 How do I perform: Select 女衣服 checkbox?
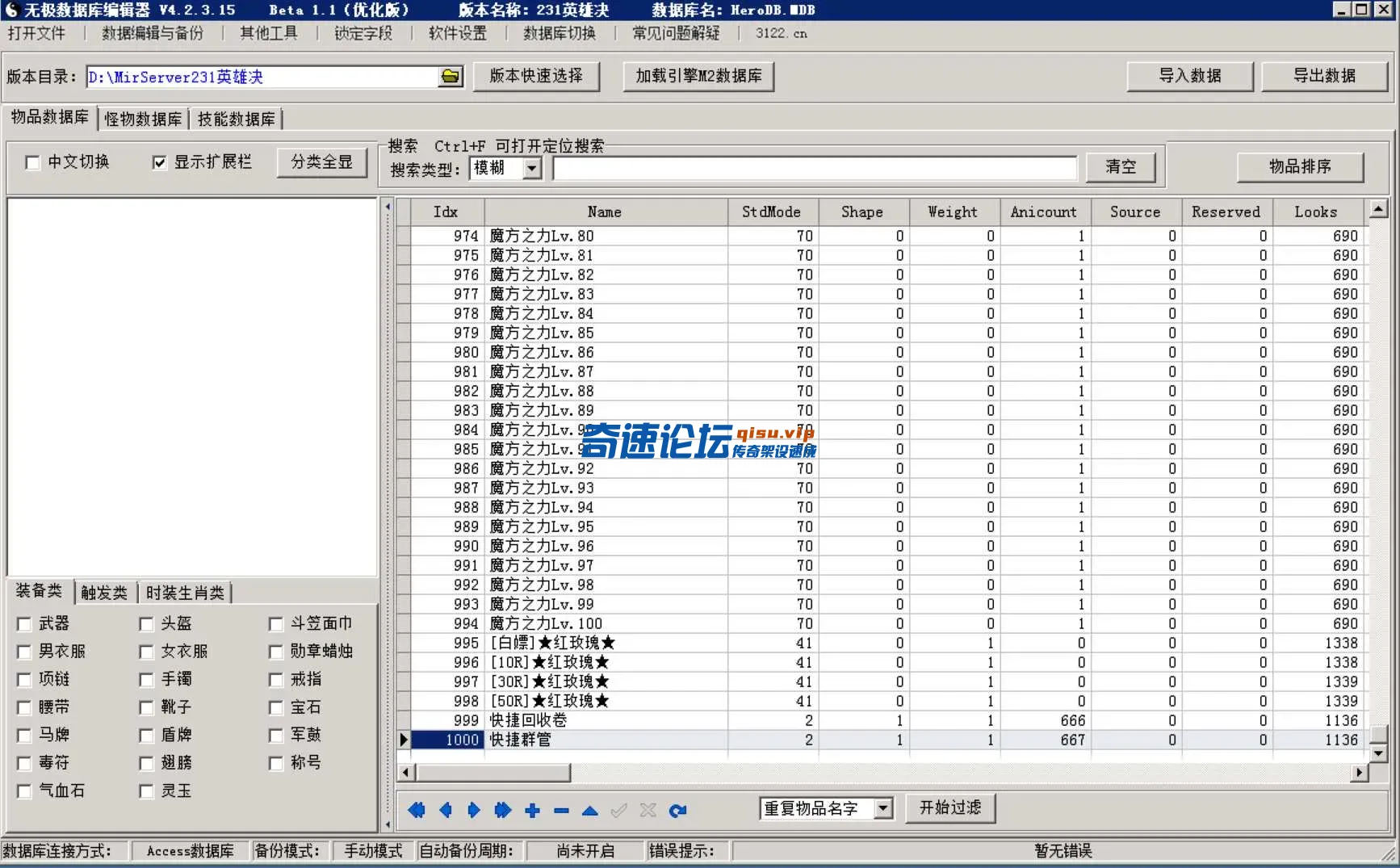tap(146, 652)
